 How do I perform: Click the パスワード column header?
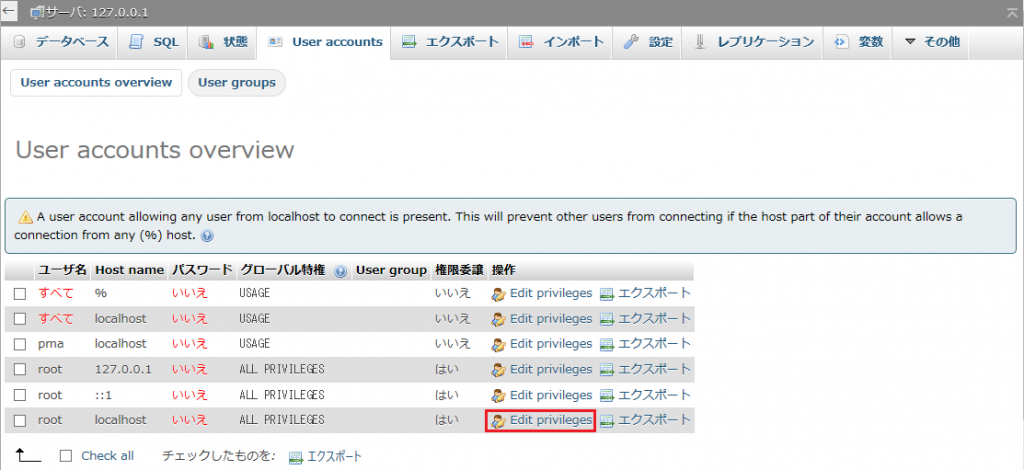pos(202,270)
